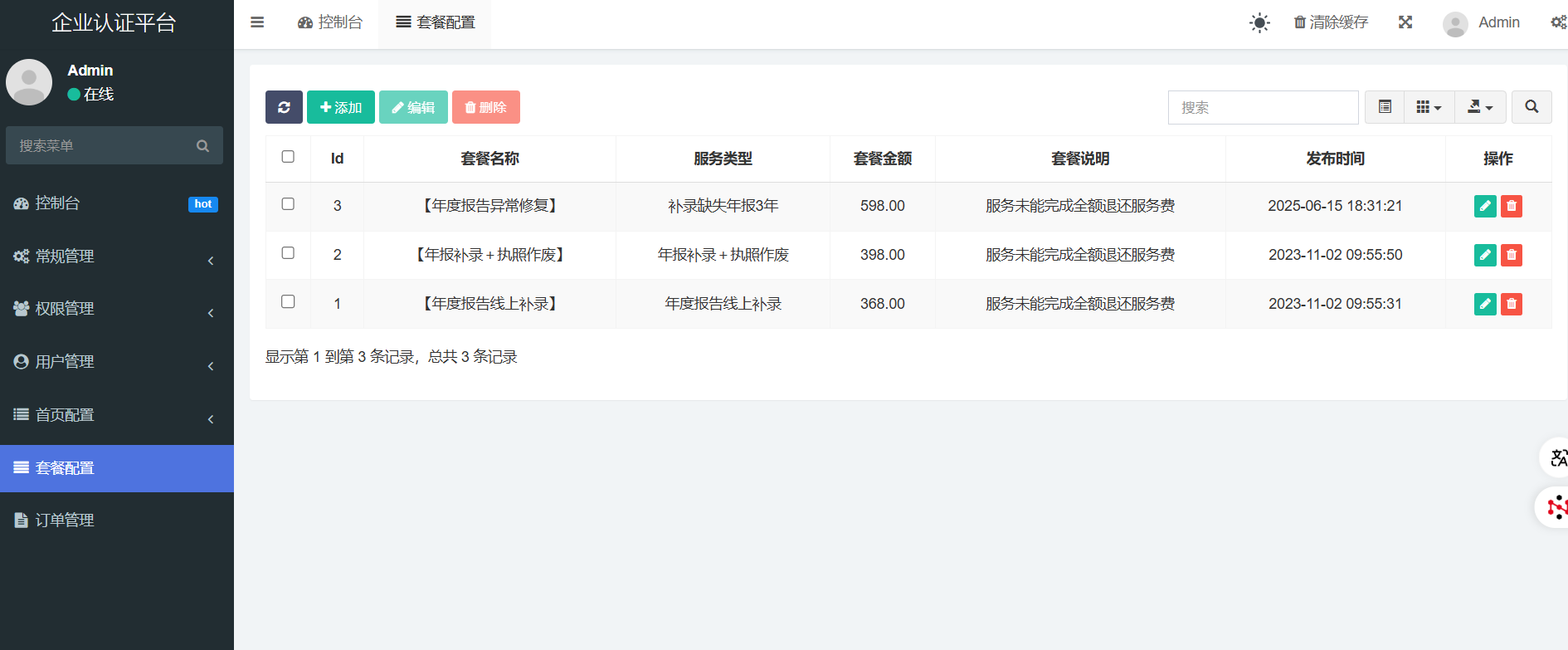Open 控制台 in the sidebar

(x=117, y=203)
